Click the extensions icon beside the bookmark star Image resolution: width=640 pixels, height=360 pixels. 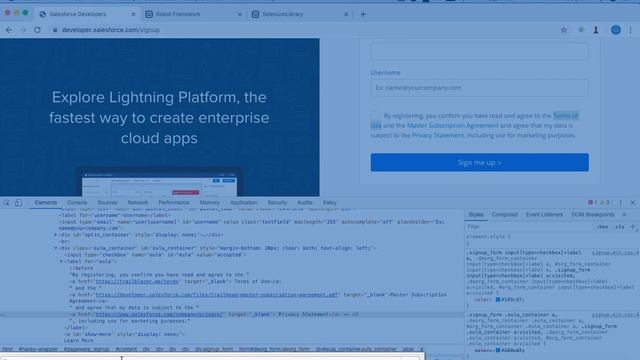click(x=581, y=30)
